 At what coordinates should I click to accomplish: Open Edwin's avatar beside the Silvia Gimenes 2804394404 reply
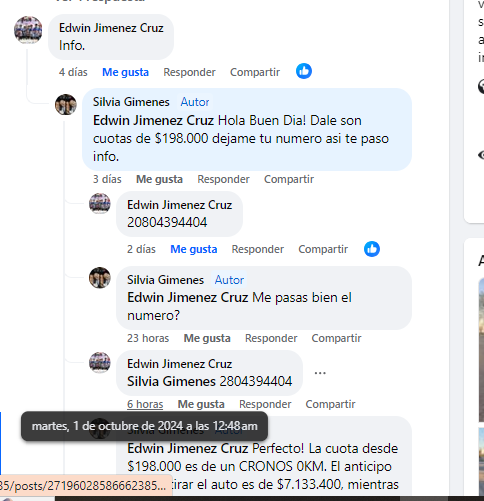coord(100,362)
